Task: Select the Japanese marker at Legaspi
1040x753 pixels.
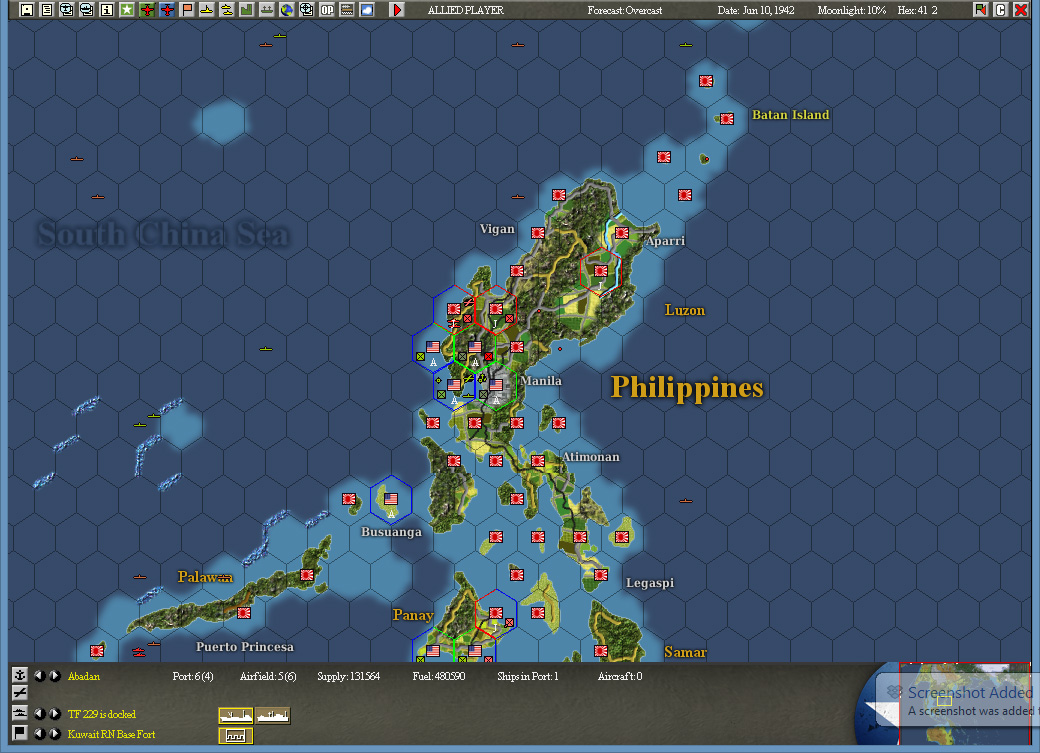Action: point(601,575)
